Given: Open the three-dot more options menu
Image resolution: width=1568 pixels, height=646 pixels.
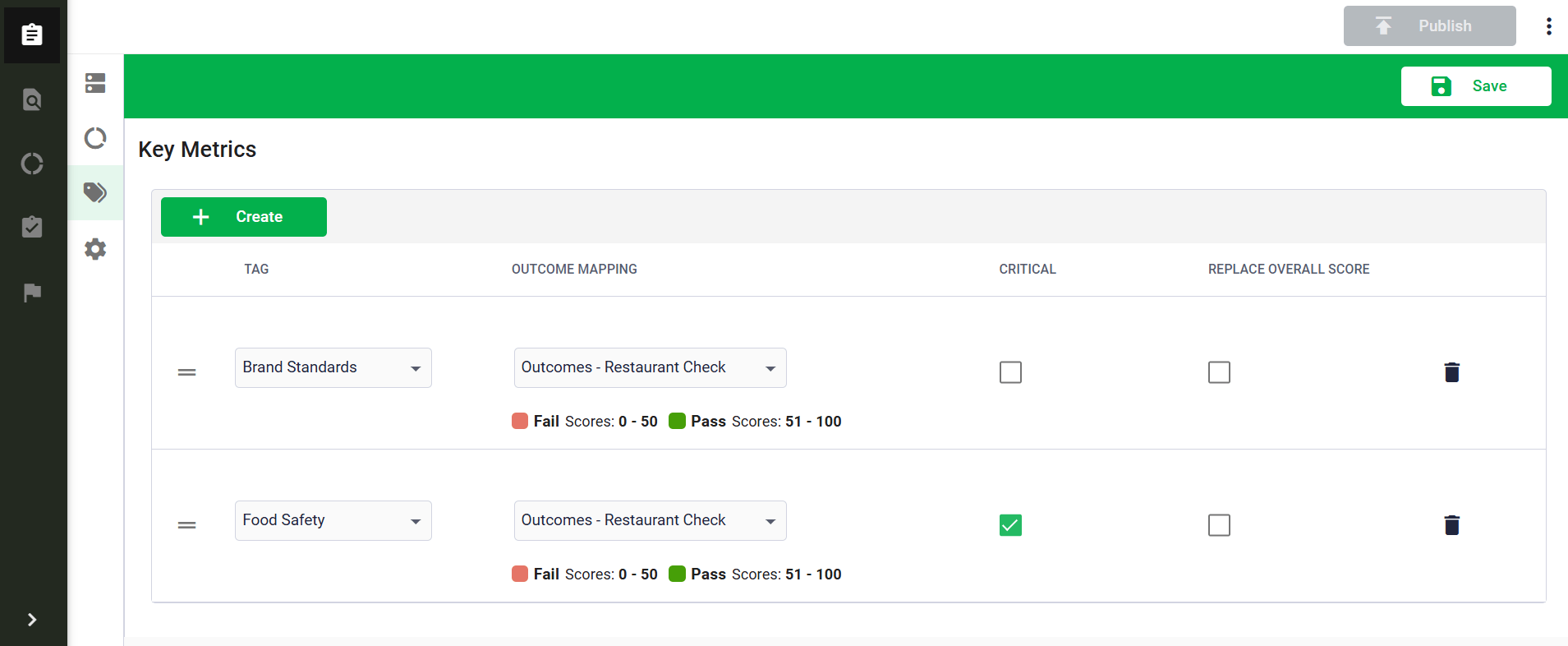Looking at the screenshot, I should coord(1548,26).
